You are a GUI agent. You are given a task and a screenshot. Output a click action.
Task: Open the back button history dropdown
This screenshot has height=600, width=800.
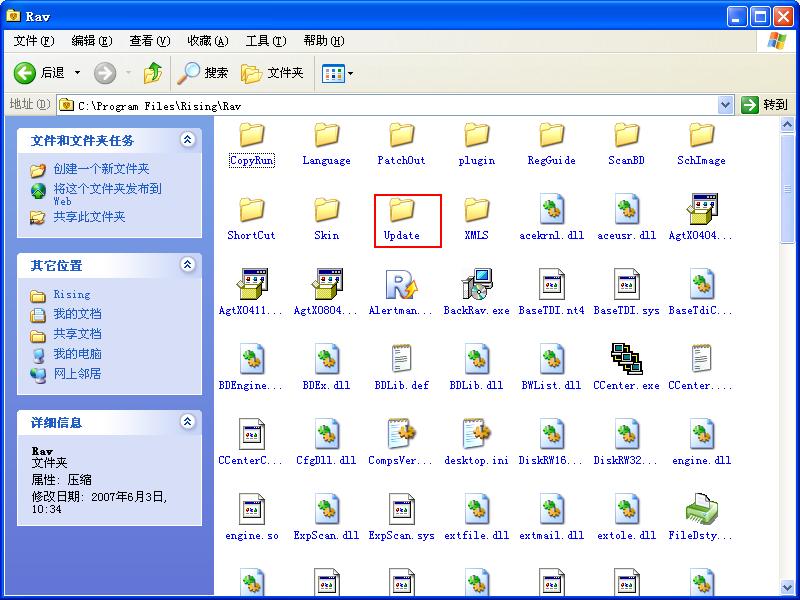(x=78, y=73)
